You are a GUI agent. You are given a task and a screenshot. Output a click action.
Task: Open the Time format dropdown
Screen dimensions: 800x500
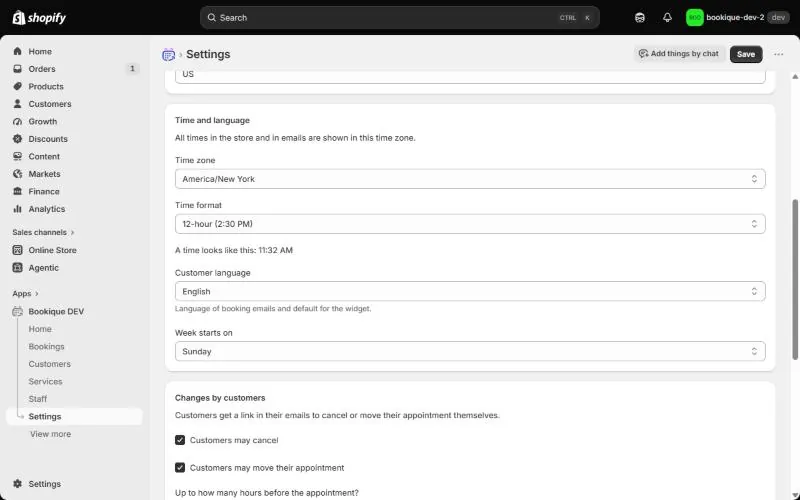(470, 223)
